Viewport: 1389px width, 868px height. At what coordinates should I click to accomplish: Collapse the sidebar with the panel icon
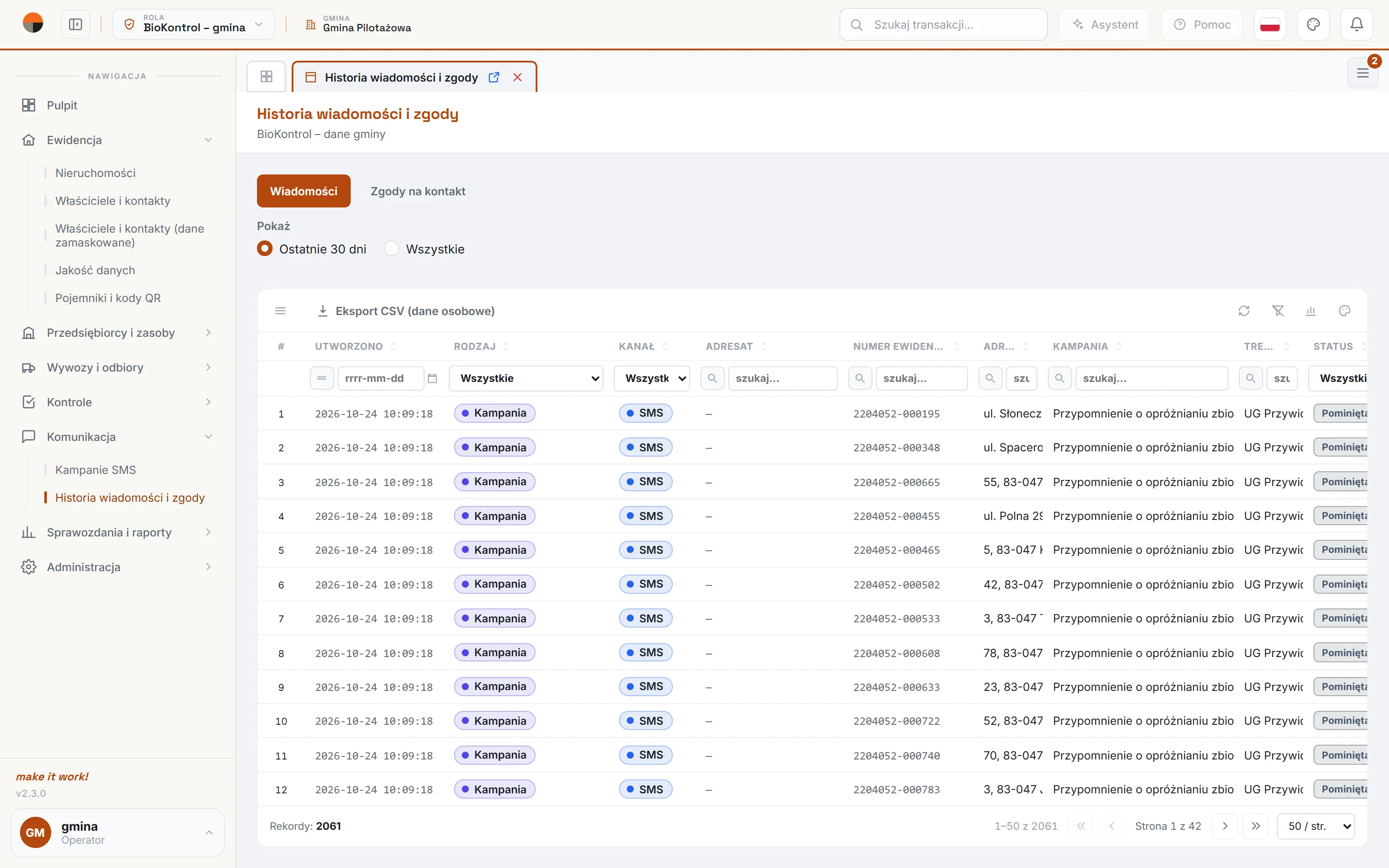(75, 25)
